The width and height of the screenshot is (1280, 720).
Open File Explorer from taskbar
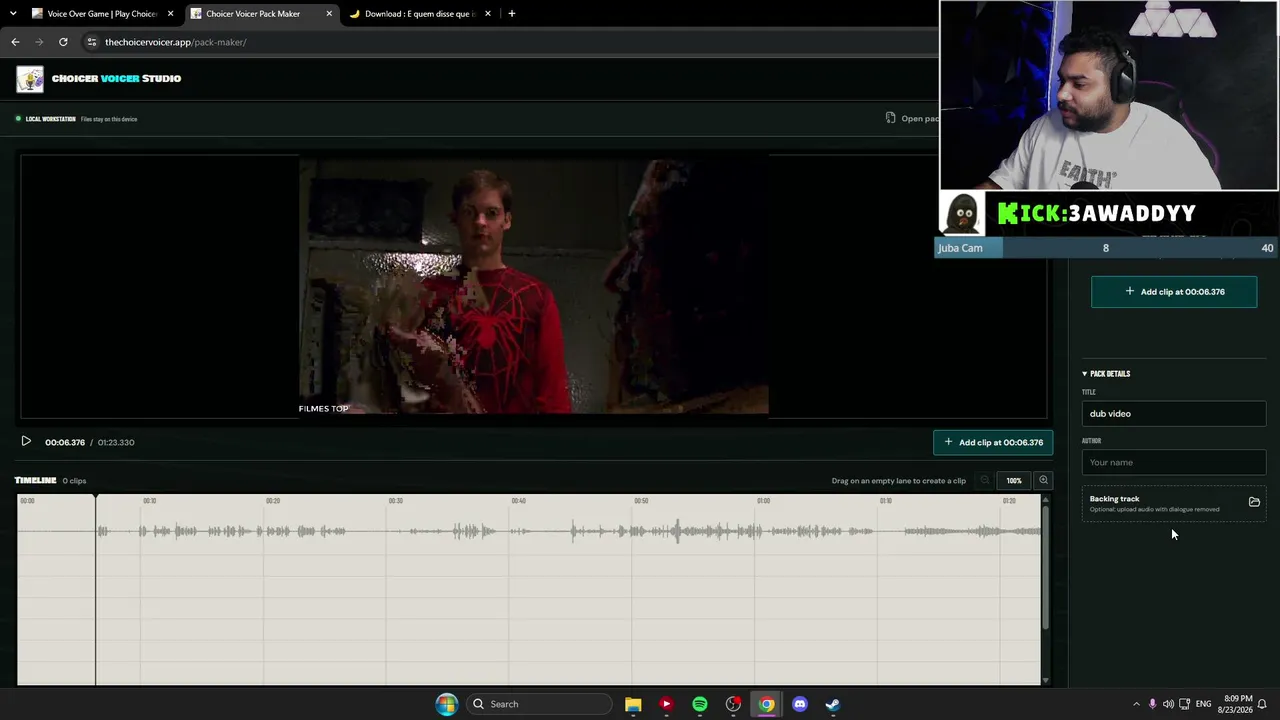point(633,704)
